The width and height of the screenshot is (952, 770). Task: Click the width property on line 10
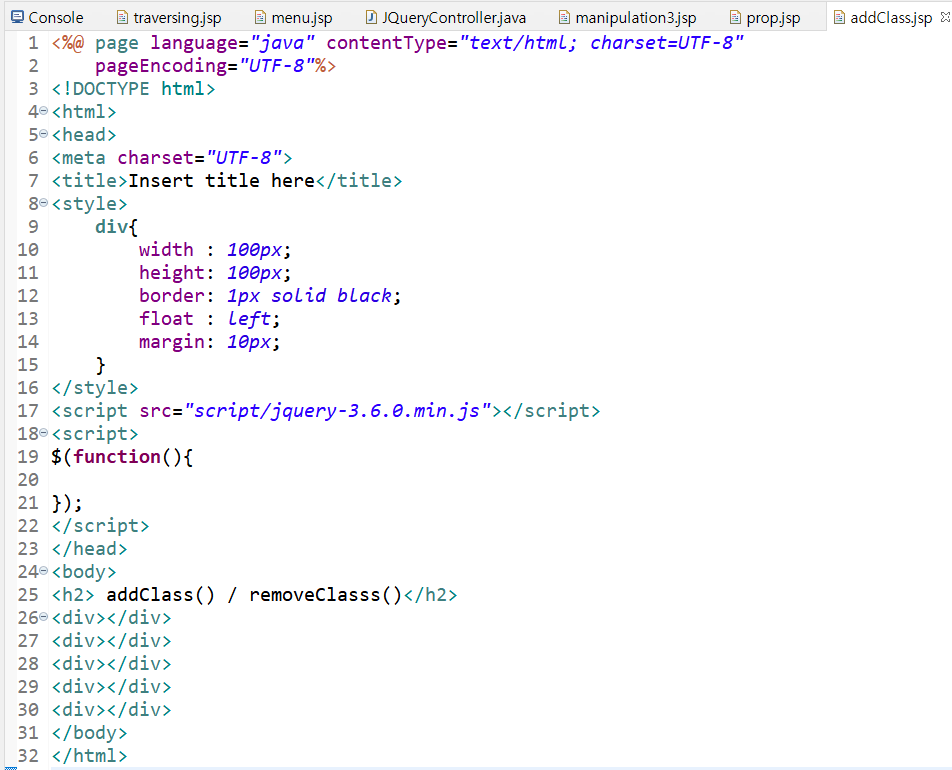click(x=166, y=250)
